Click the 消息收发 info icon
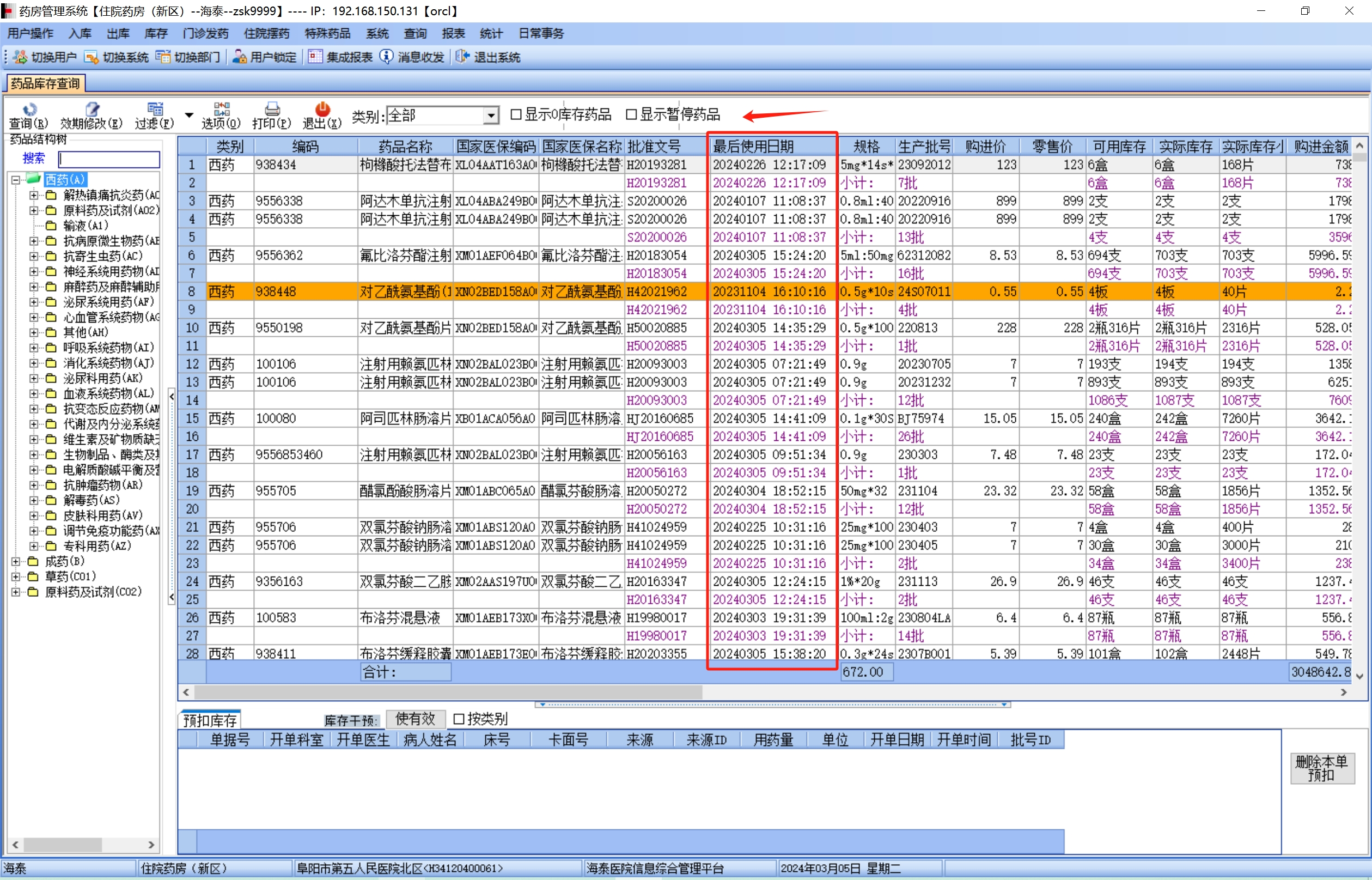Viewport: 1372px width, 880px height. pos(387,57)
